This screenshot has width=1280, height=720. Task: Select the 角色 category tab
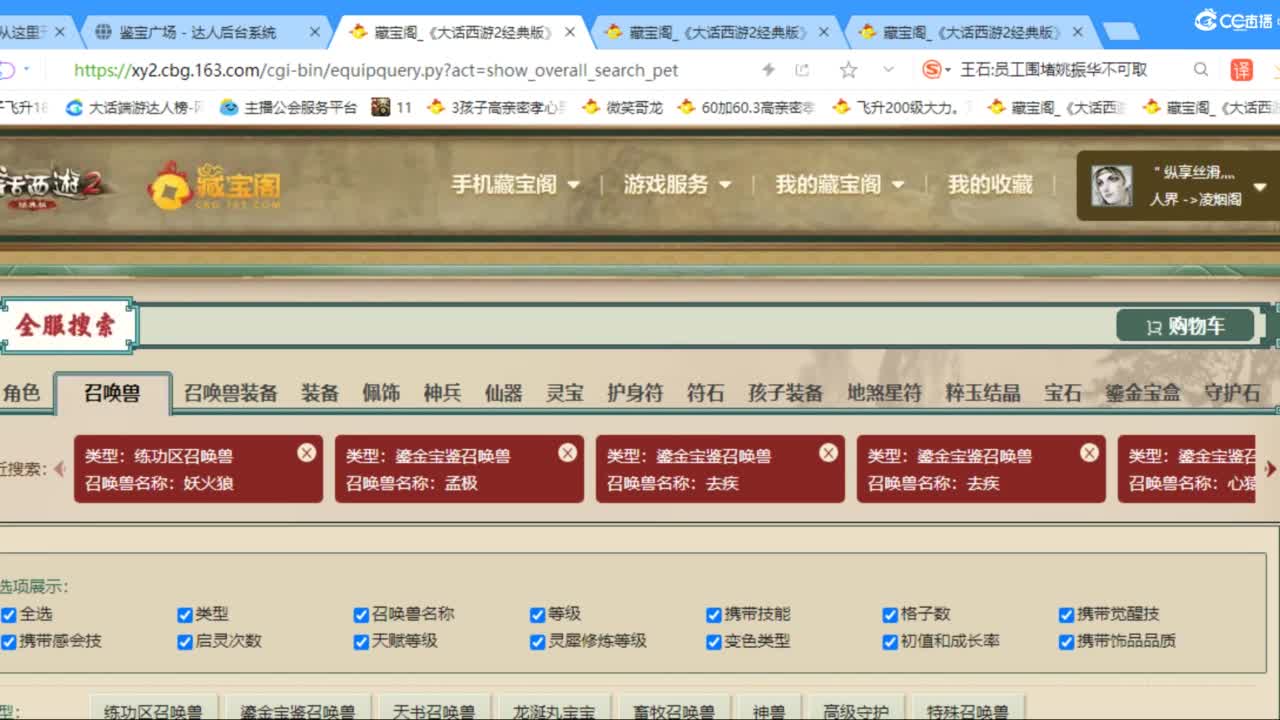[x=21, y=393]
